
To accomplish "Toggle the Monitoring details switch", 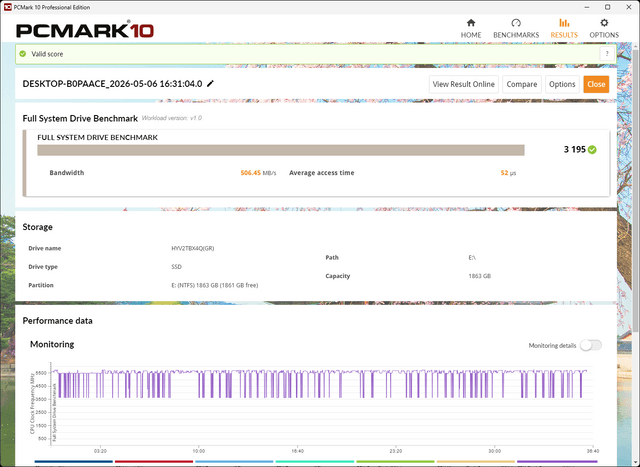I will (x=591, y=345).
